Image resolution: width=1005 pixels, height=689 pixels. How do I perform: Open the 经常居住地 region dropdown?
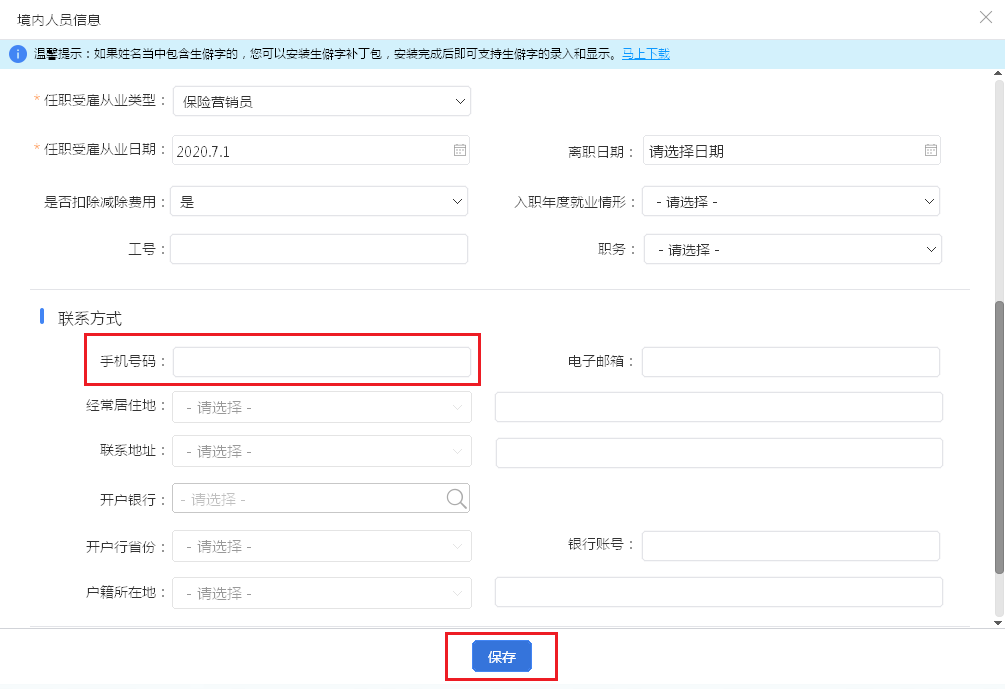click(322, 407)
